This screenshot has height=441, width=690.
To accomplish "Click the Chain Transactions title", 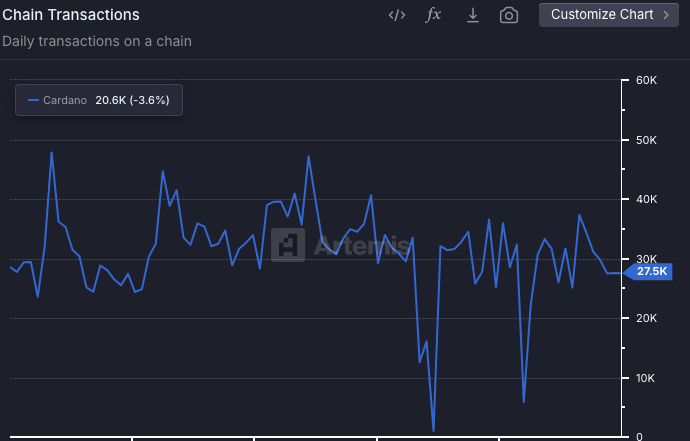I will coord(71,15).
